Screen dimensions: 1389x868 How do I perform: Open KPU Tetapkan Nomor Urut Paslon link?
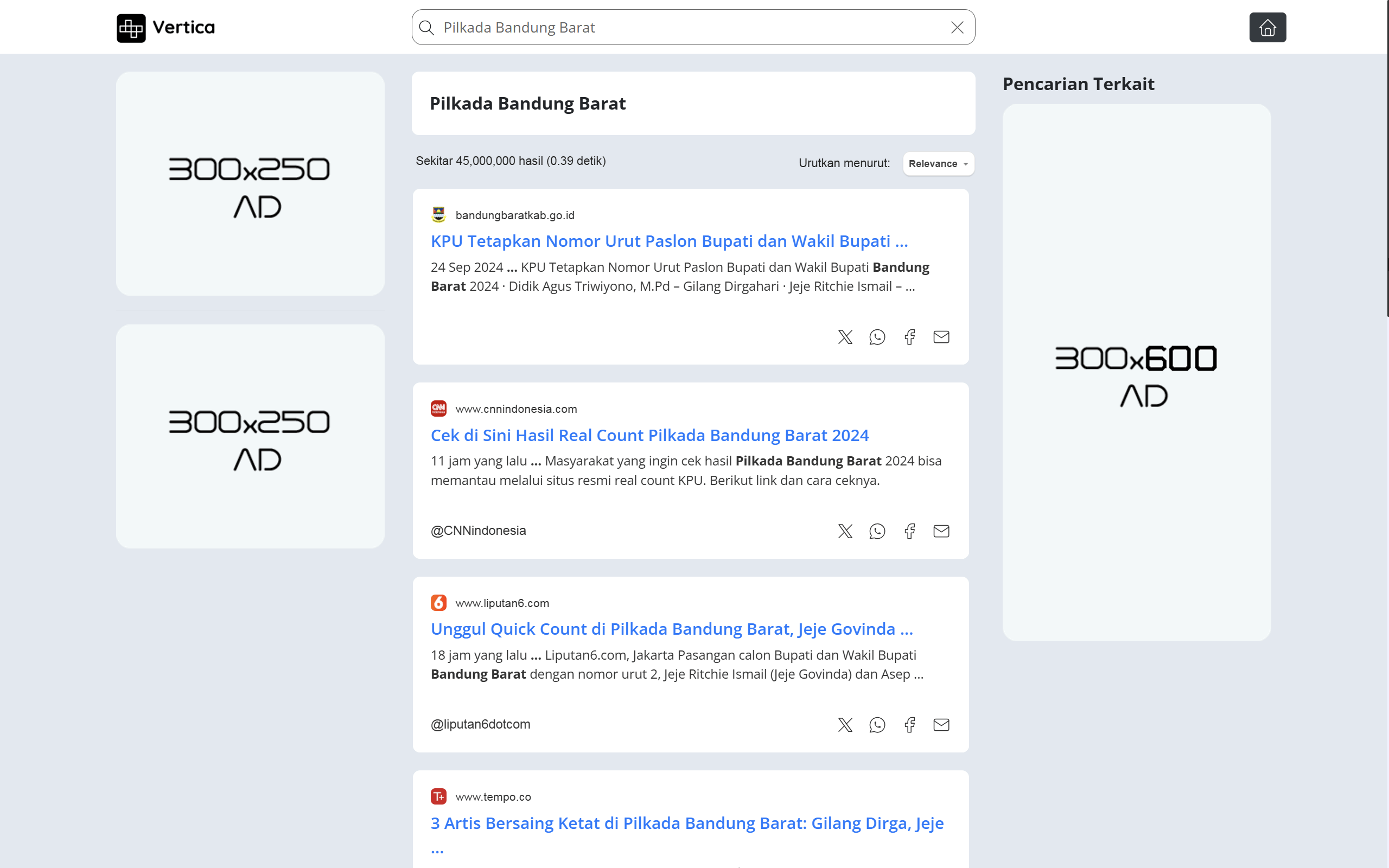point(668,241)
